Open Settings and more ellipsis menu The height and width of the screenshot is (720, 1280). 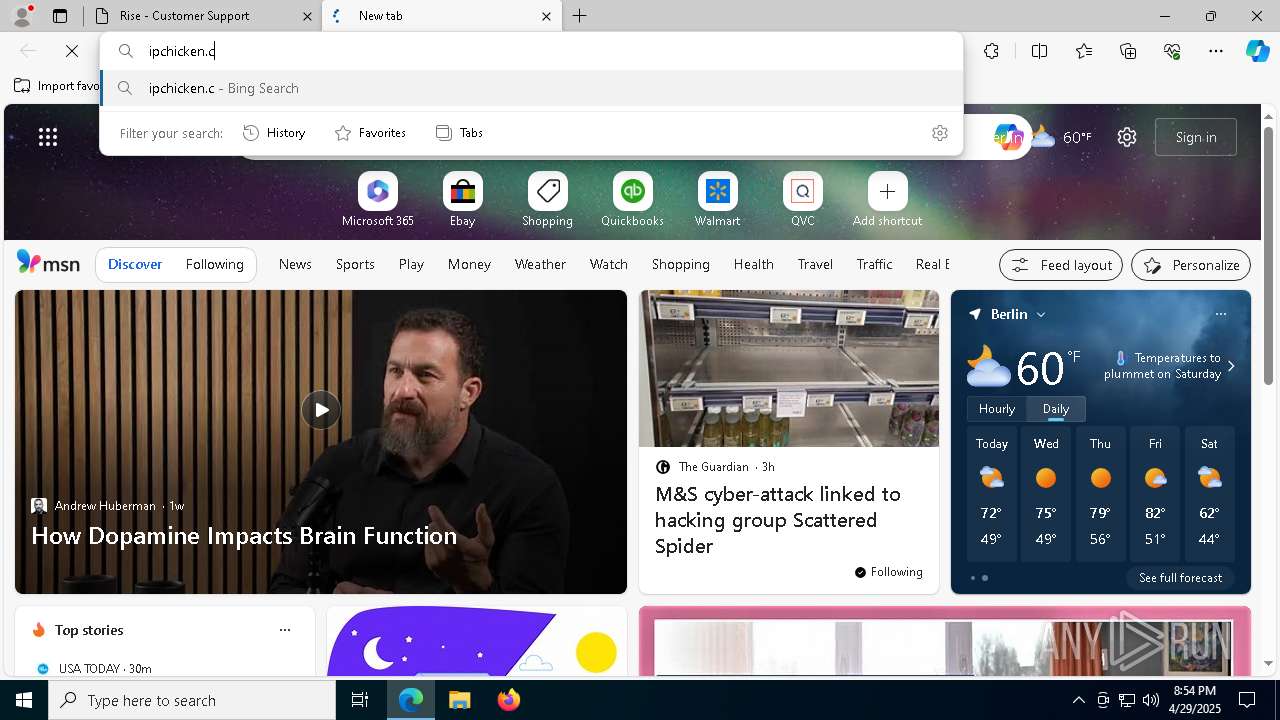coord(1216,51)
